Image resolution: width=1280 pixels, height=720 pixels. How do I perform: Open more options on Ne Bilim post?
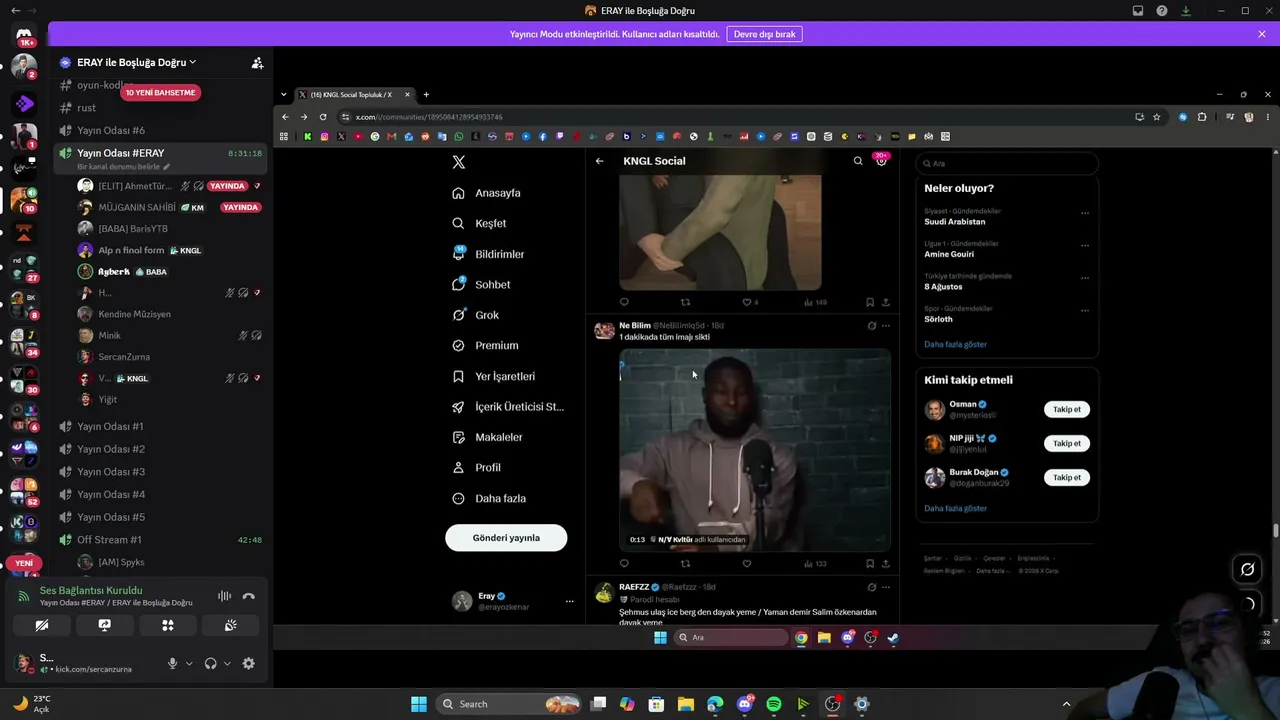886,325
